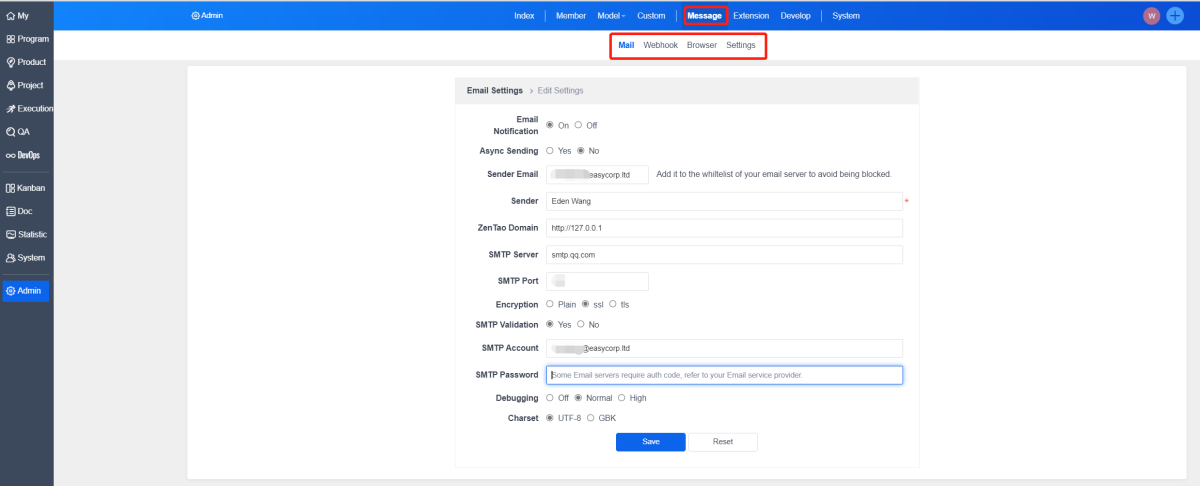Reset the email settings form
The height and width of the screenshot is (486, 1200).
point(723,441)
